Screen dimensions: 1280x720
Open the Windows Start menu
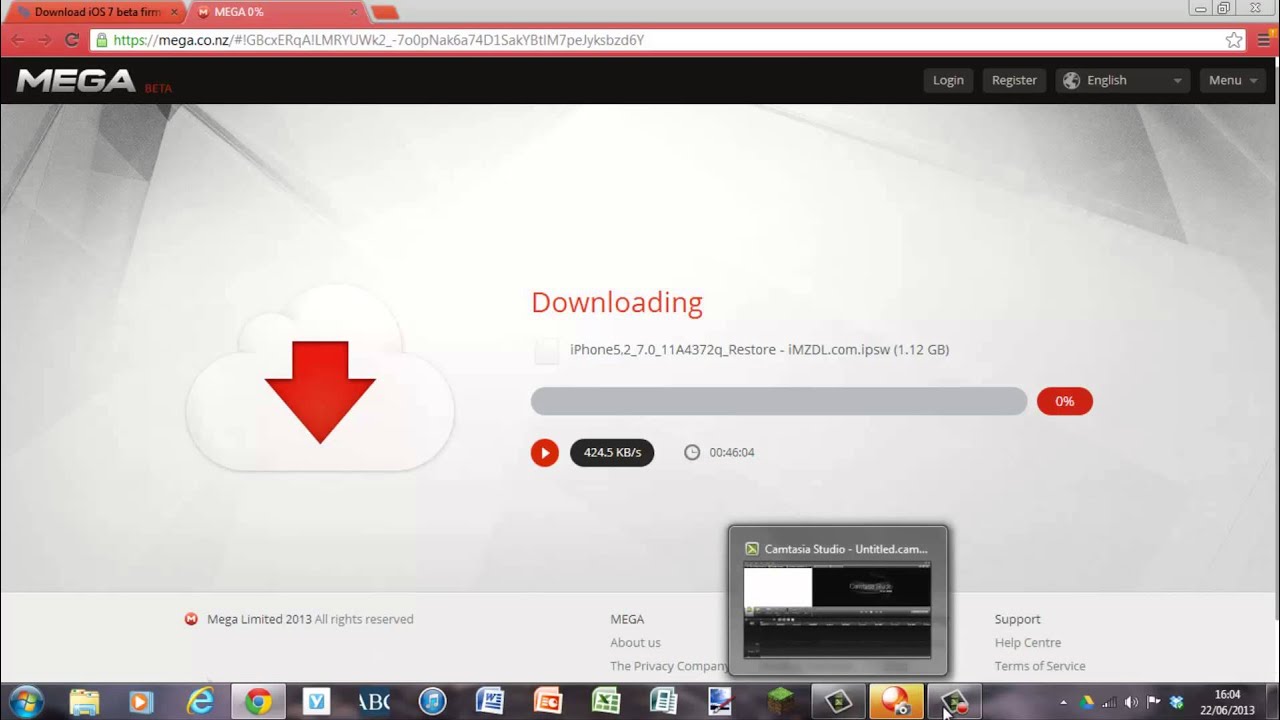pyautogui.click(x=24, y=702)
